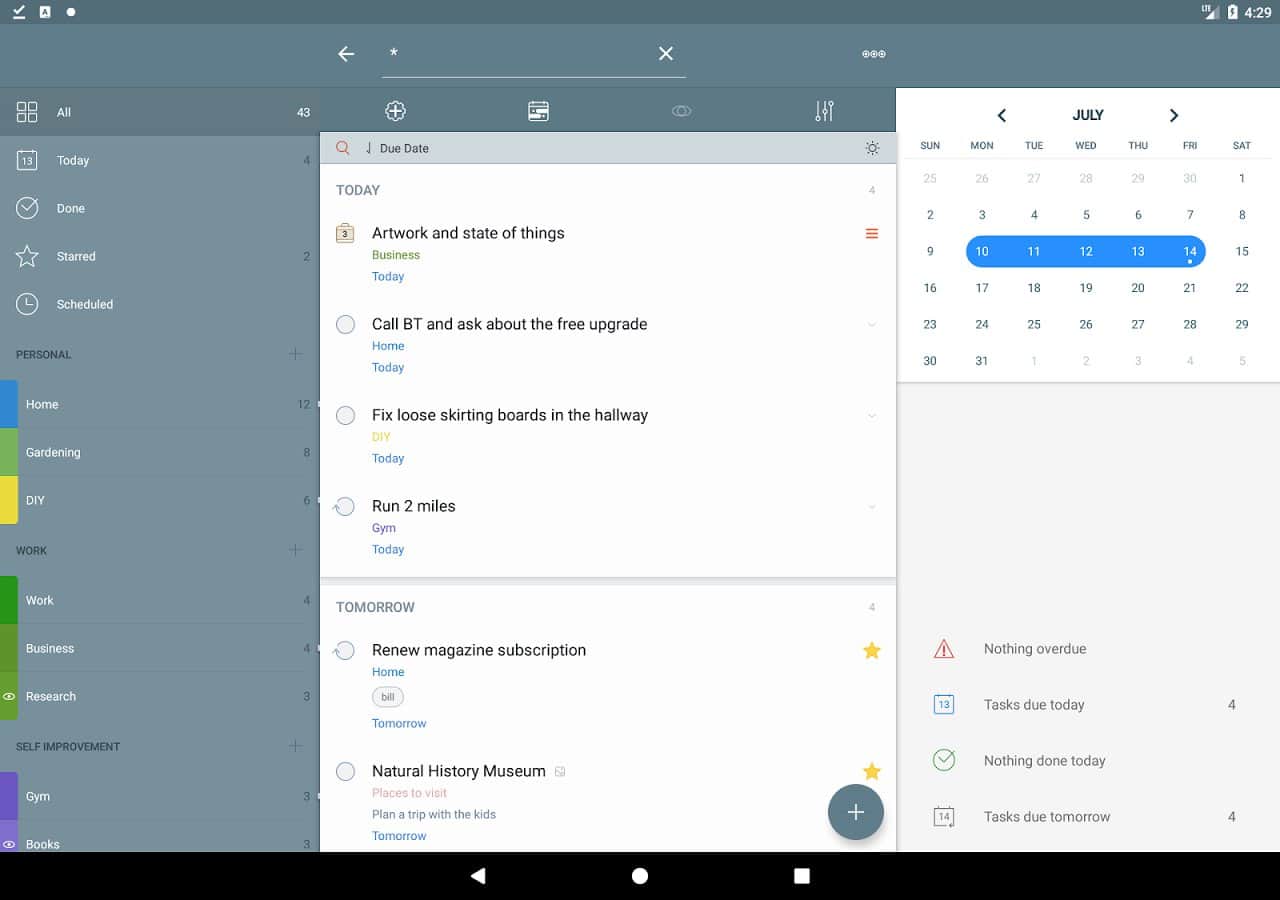Clear the search field with X icon
The image size is (1280, 900).
[x=666, y=54]
